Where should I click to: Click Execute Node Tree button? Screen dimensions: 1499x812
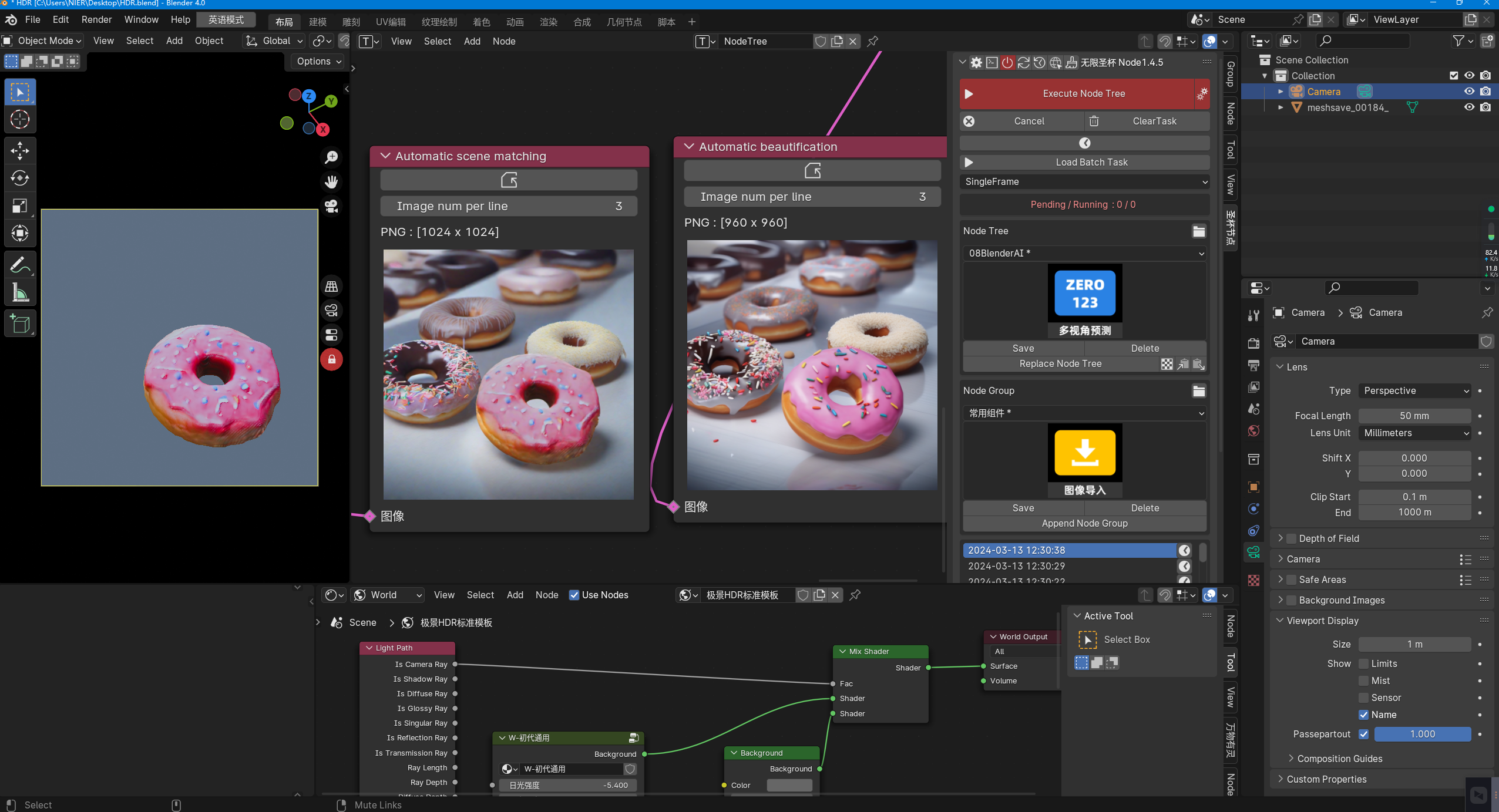click(1077, 94)
